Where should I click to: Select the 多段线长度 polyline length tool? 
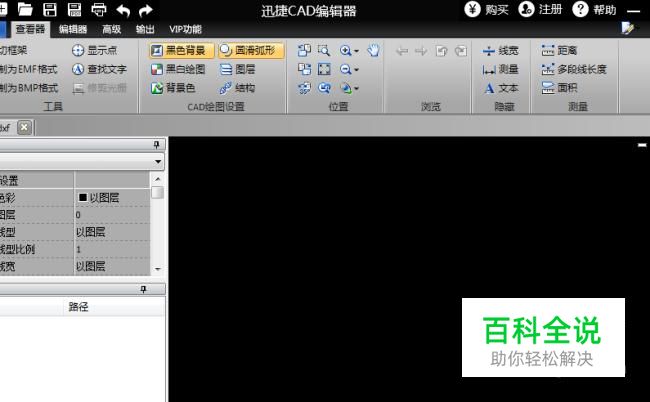(574, 69)
